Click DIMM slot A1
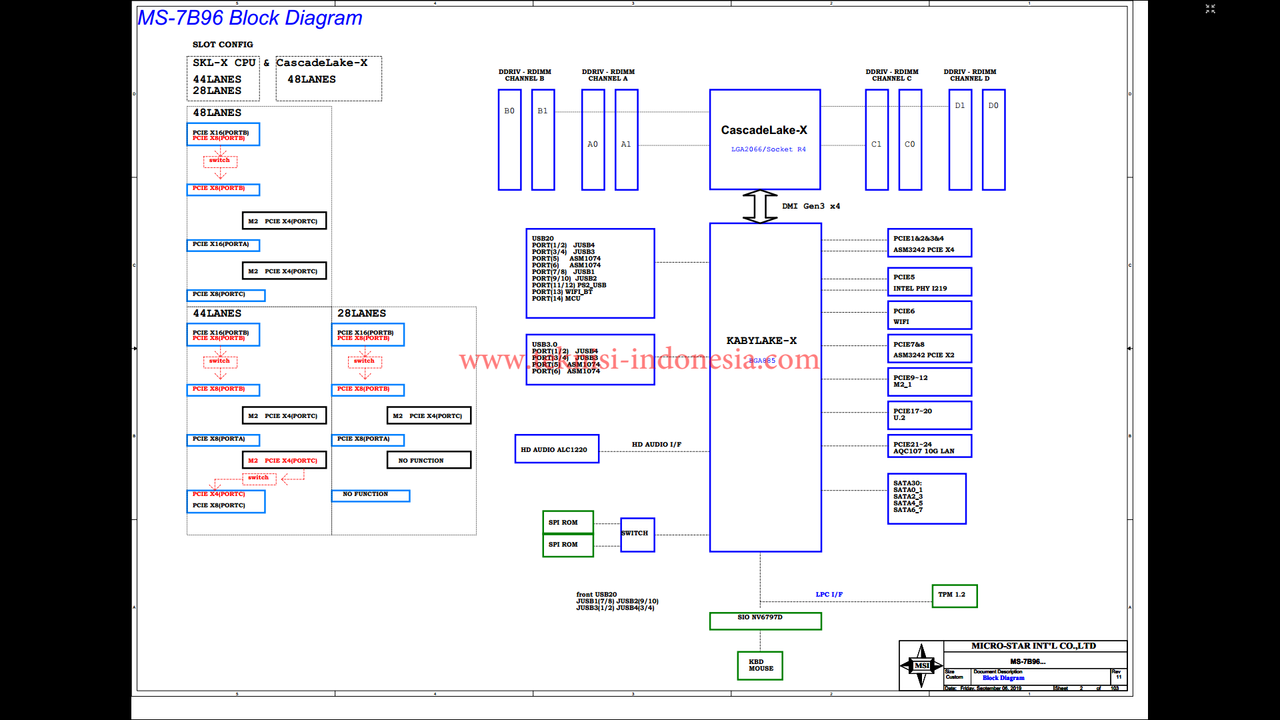 tap(626, 139)
